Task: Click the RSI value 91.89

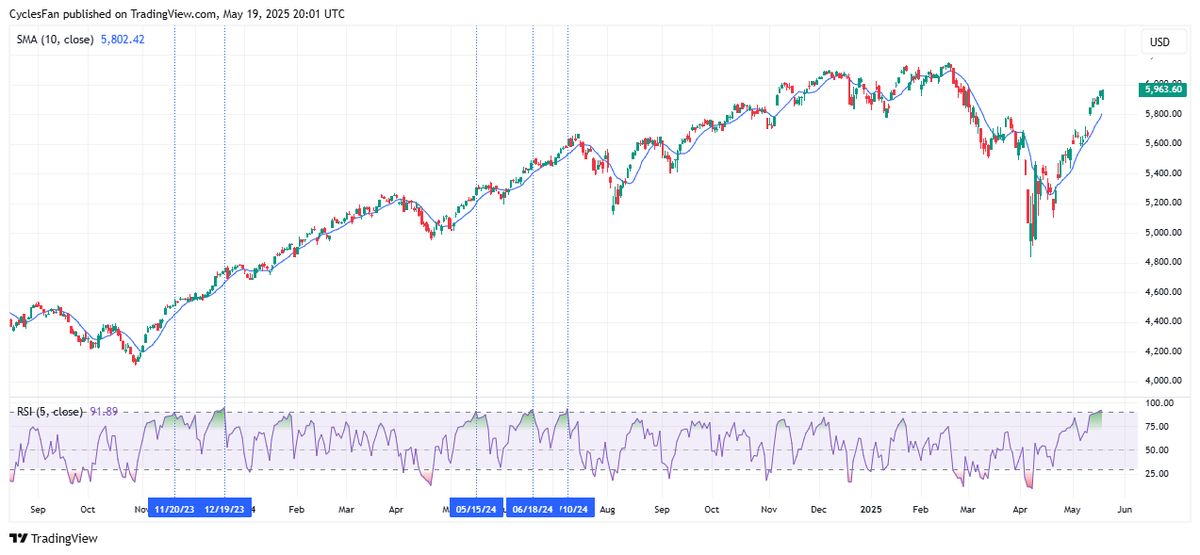Action: pos(102,412)
